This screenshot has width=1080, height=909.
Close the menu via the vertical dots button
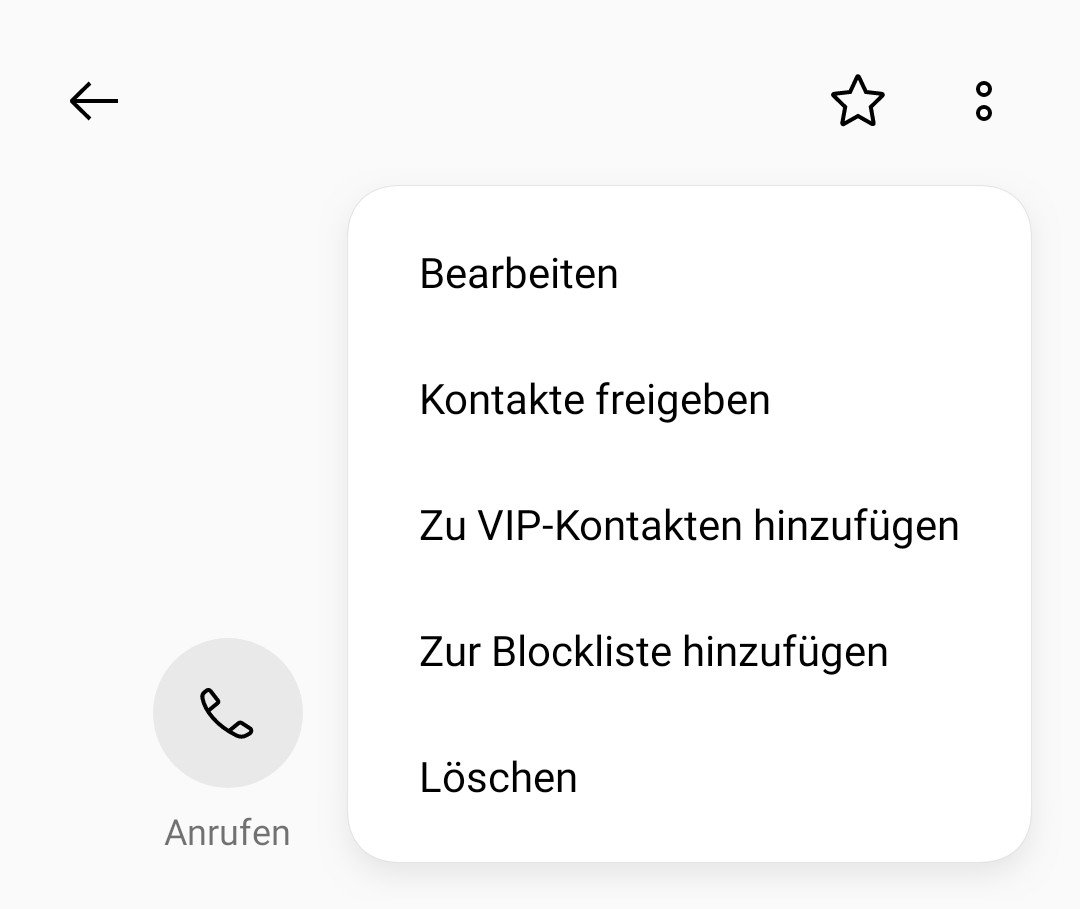tap(984, 101)
